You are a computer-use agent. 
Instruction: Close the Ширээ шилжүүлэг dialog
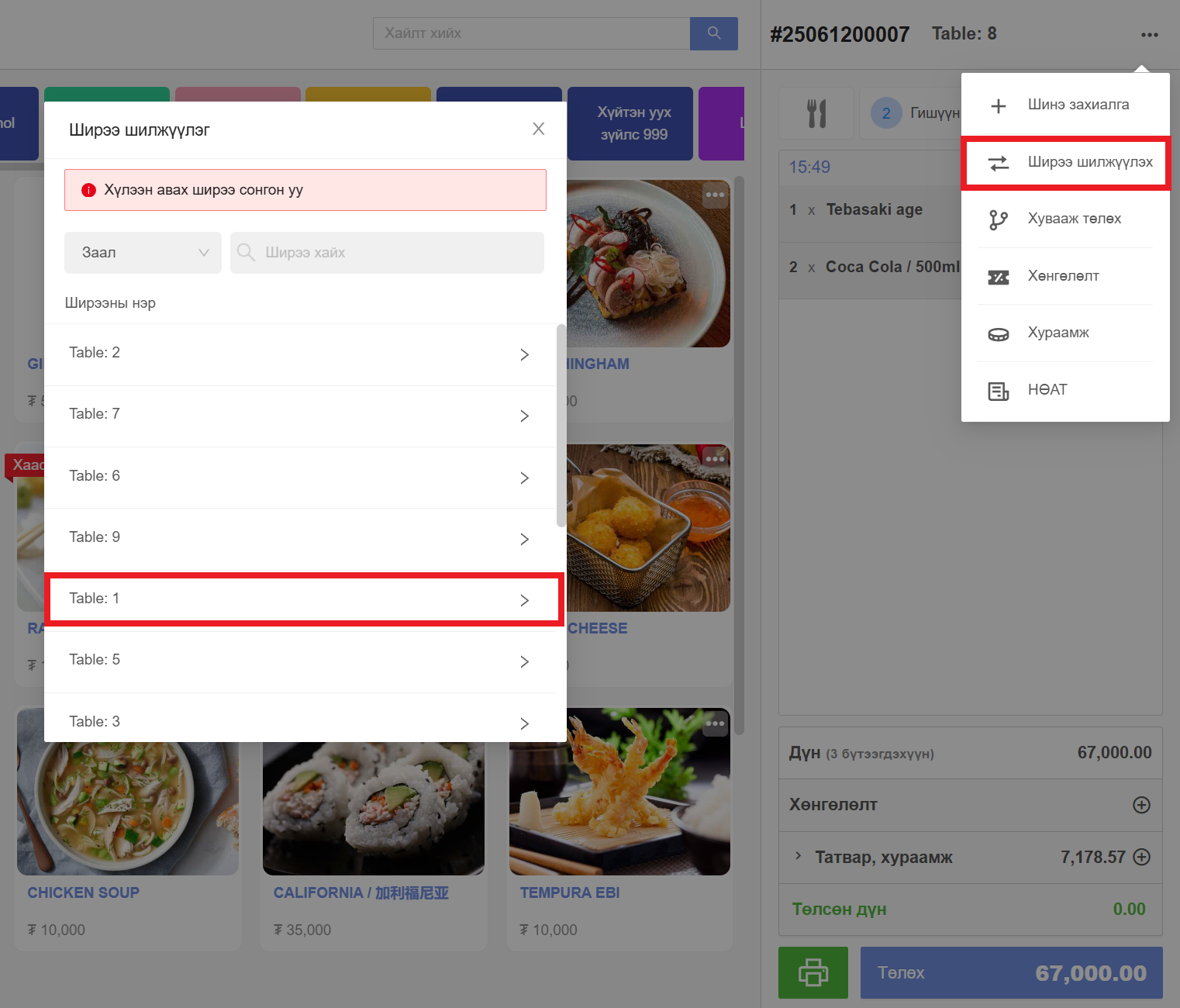click(x=538, y=129)
